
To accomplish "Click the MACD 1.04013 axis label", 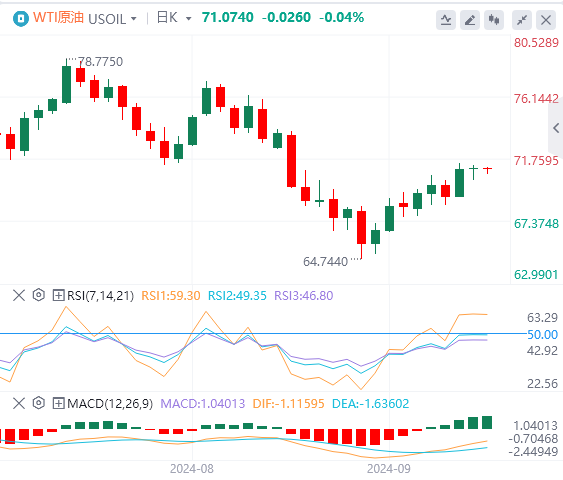I will [535, 426].
